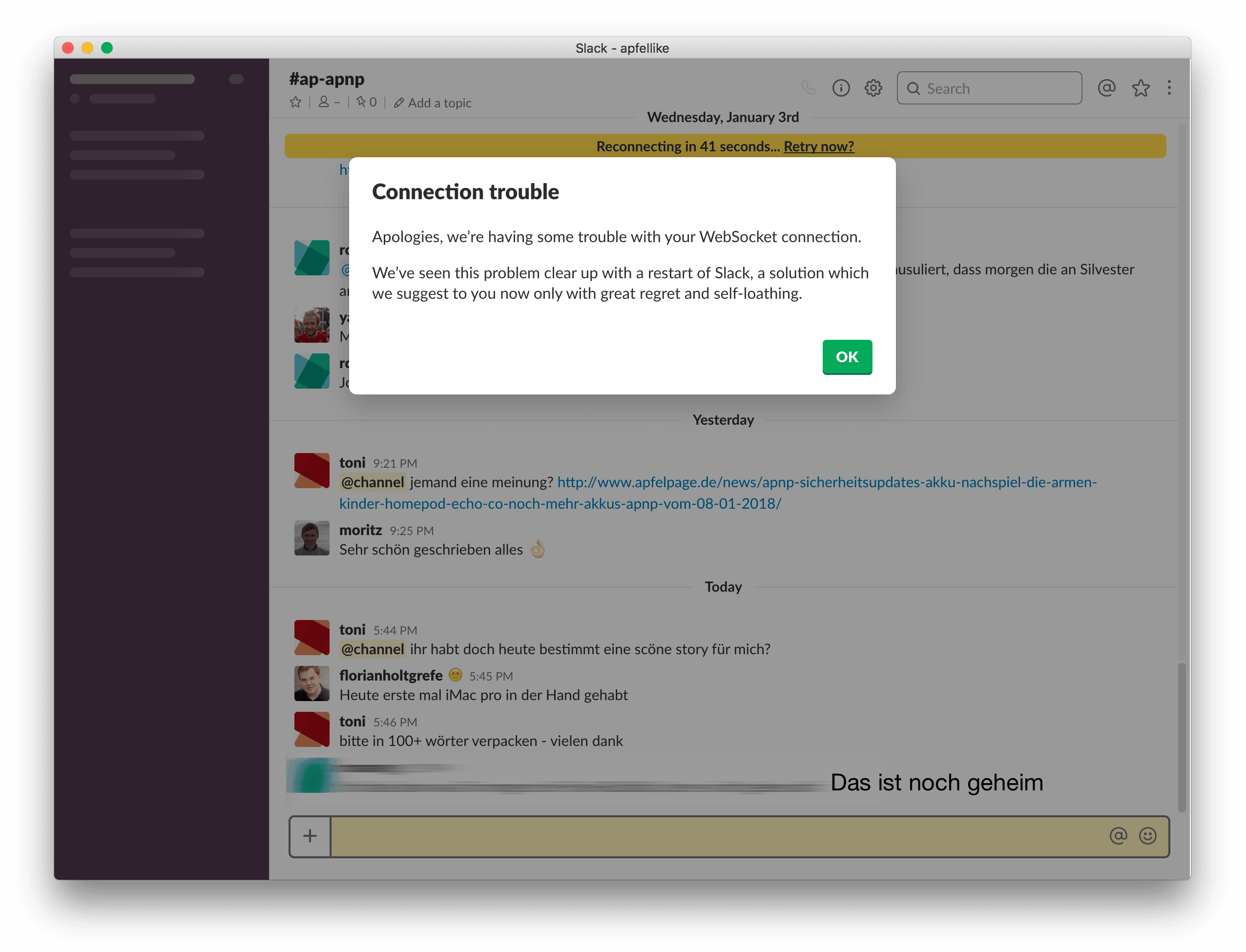The image size is (1246, 952).
Task: Click Add a topic
Action: [x=433, y=103]
